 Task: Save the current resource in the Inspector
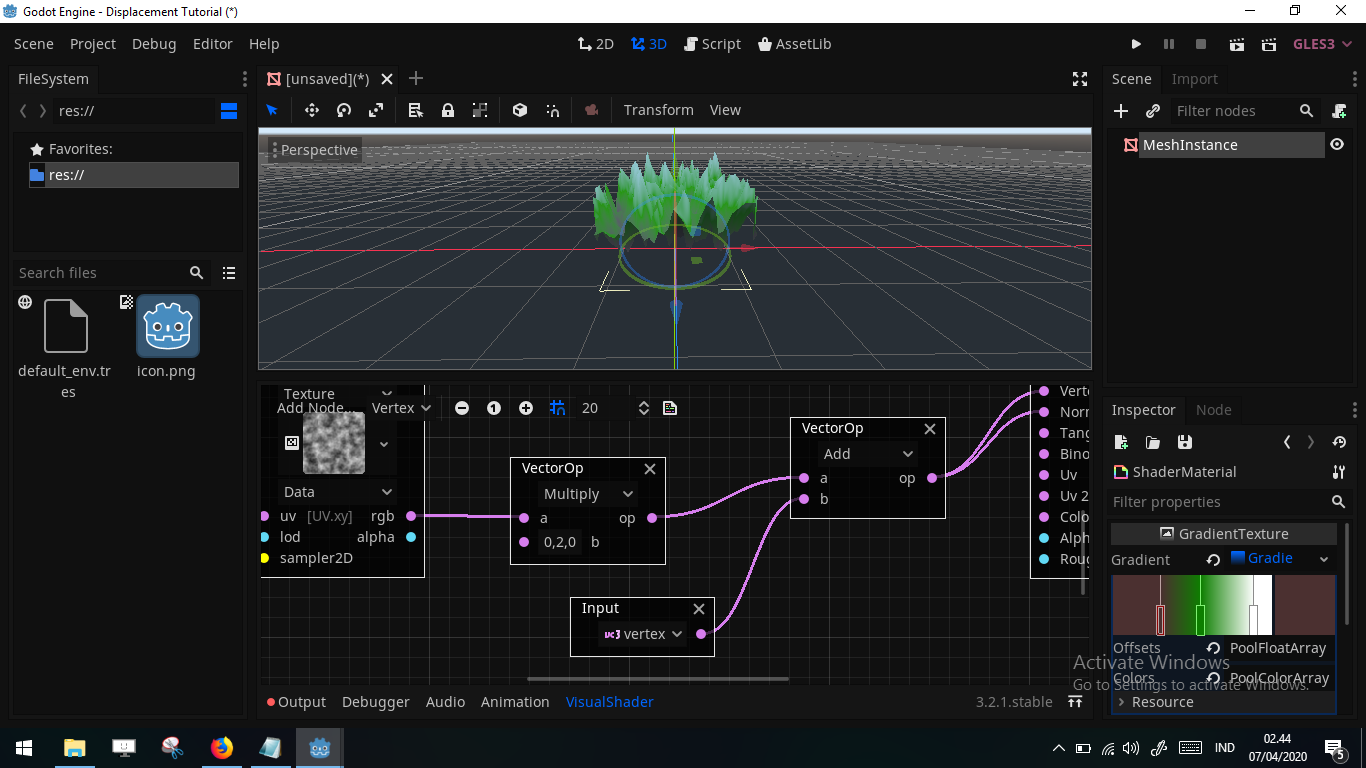click(x=1183, y=442)
